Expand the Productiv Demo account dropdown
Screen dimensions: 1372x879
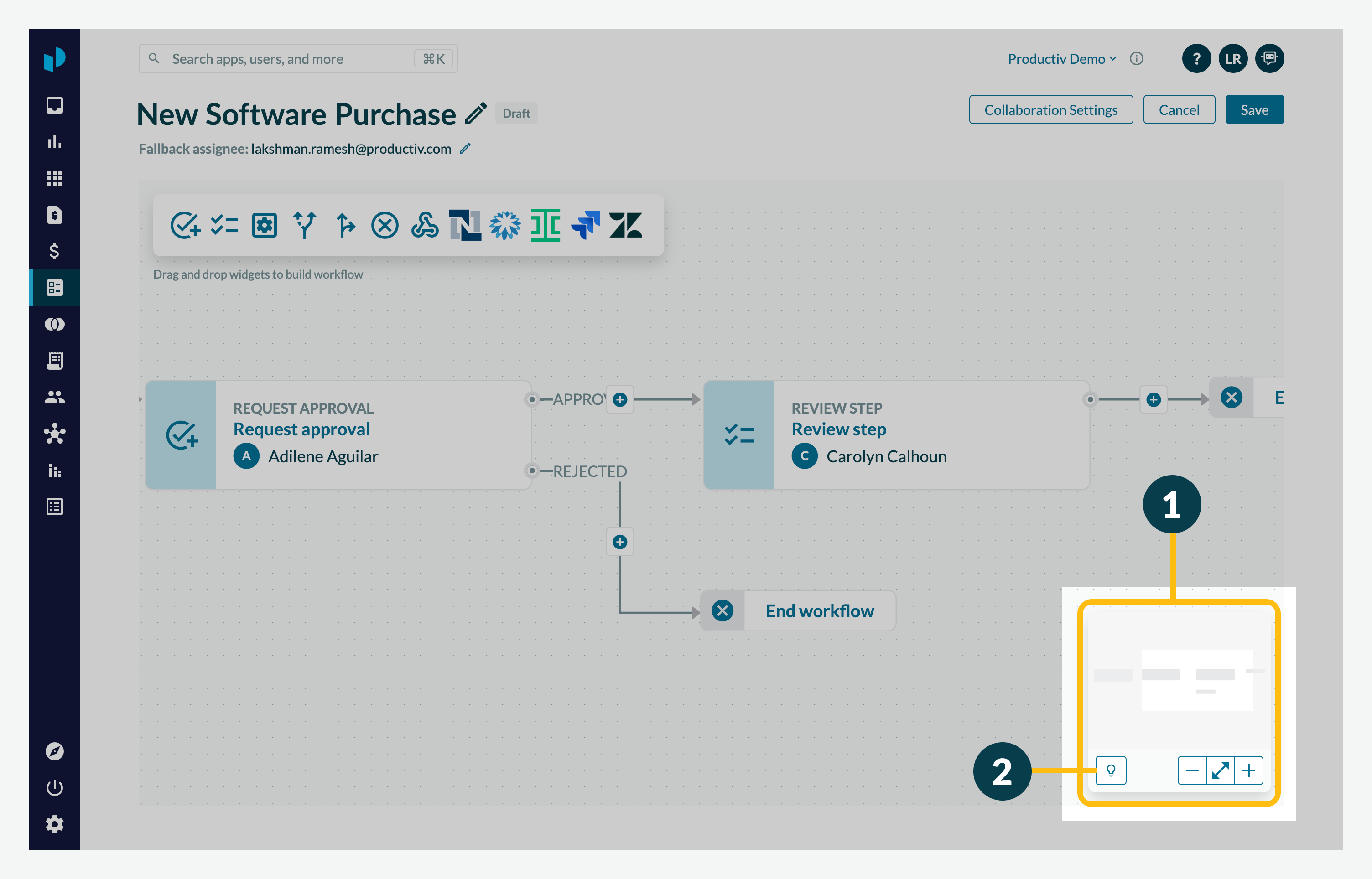click(x=1061, y=59)
